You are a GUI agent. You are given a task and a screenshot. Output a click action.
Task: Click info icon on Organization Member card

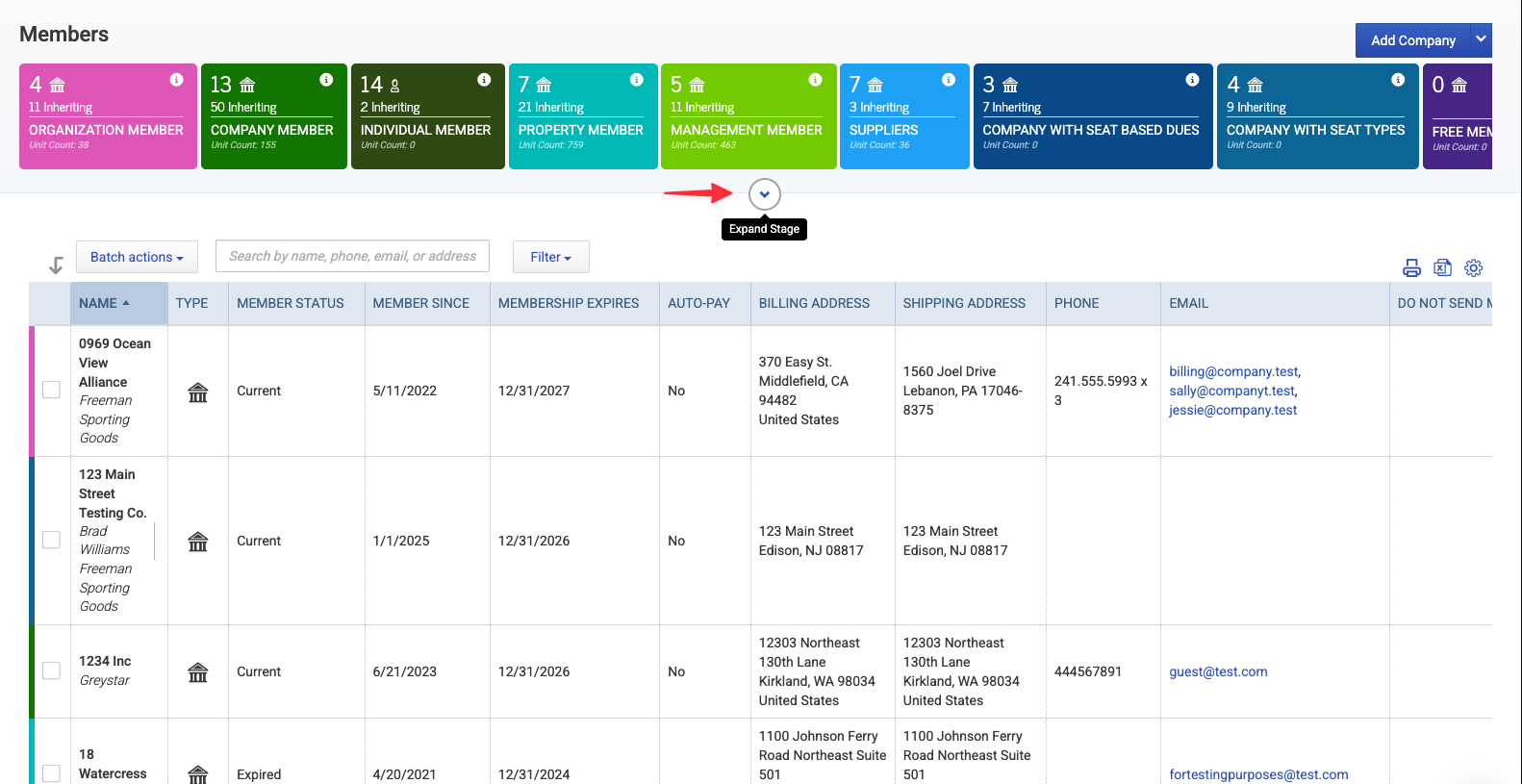[176, 80]
